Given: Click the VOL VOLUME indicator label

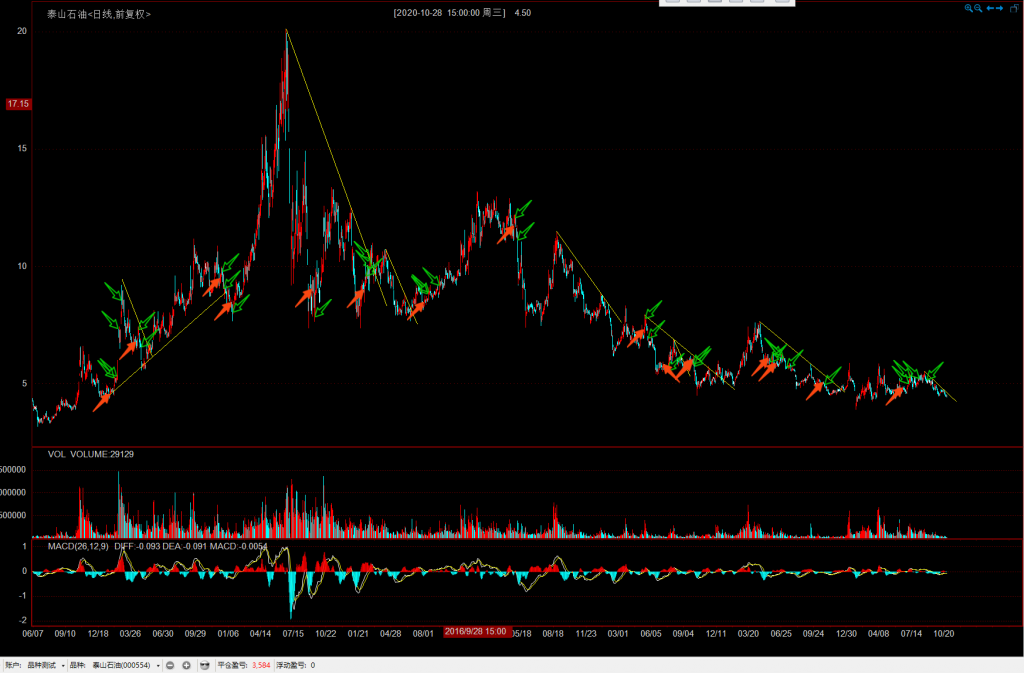Looking at the screenshot, I should [x=91, y=454].
